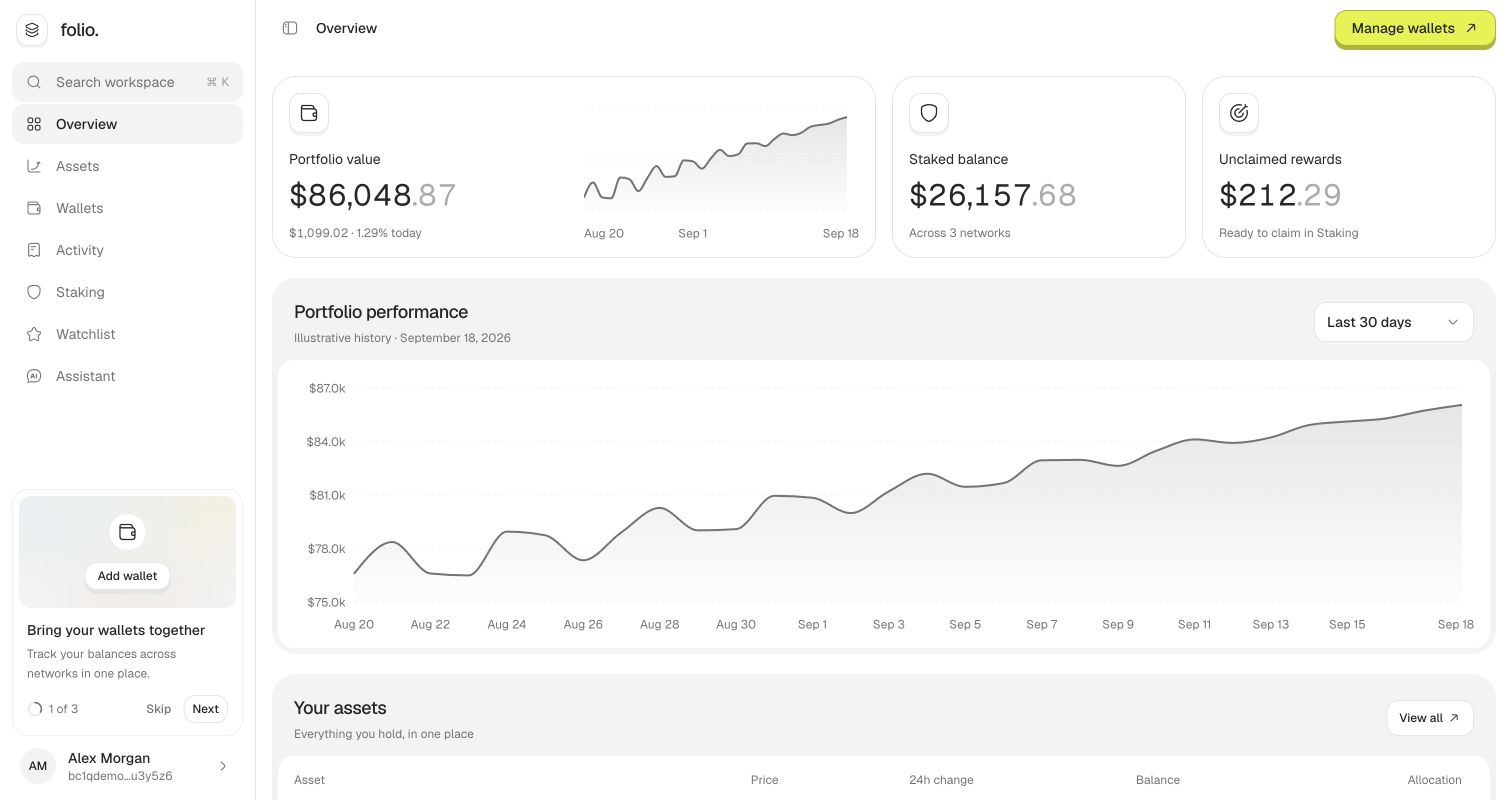The image size is (1512, 800).
Task: Click the Staking shield icon in sidebar
Action: (34, 292)
